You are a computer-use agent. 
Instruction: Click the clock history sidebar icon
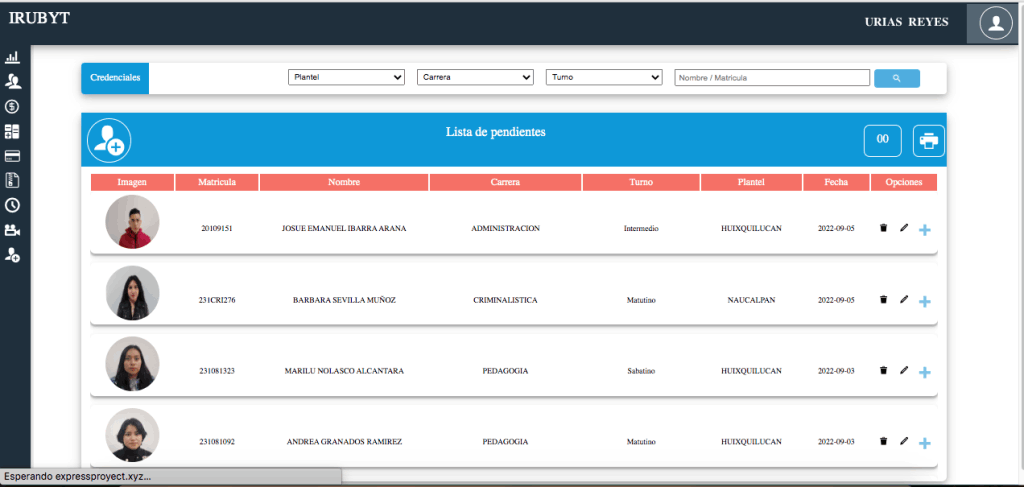(13, 205)
